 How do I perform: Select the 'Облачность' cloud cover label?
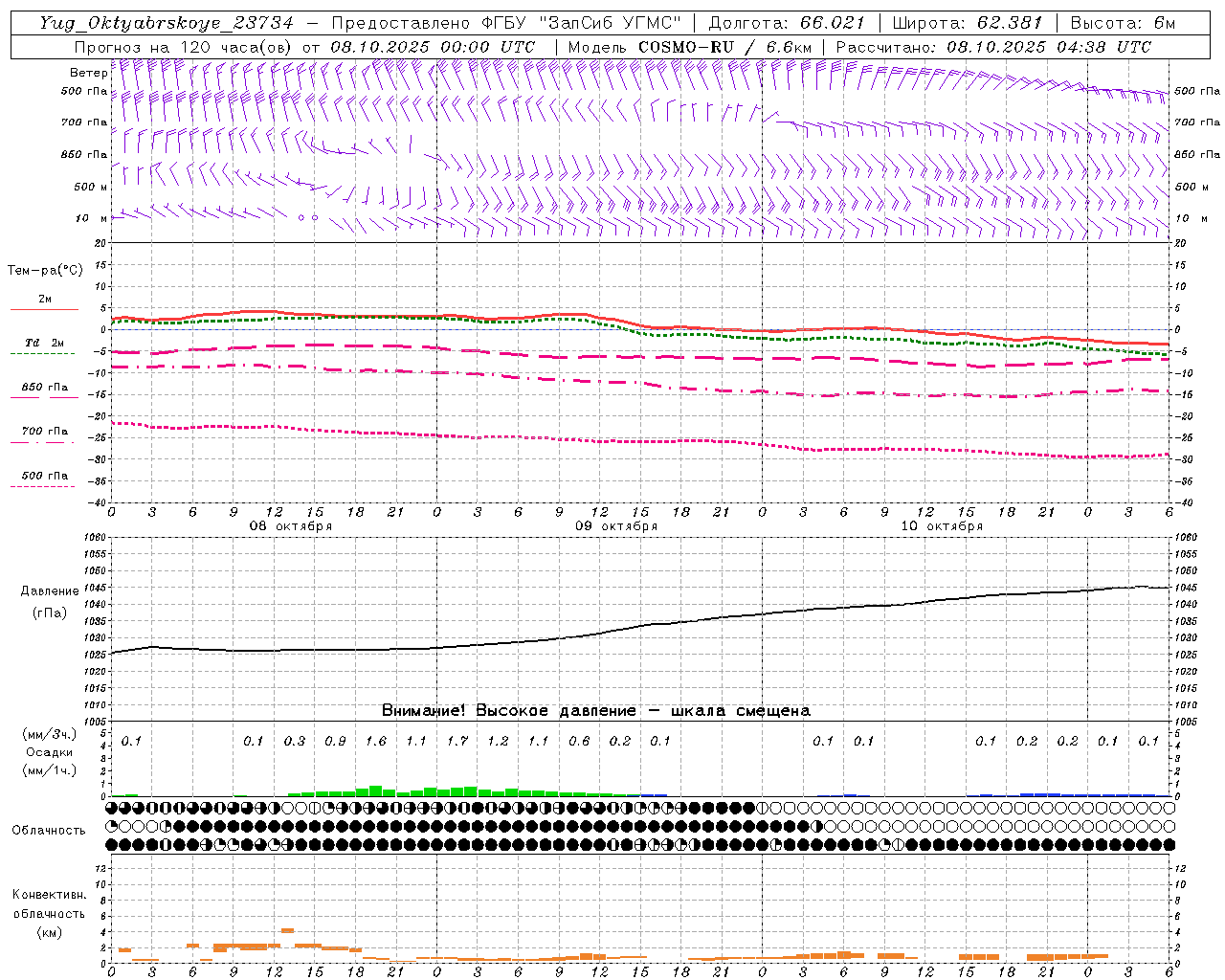pos(48,831)
